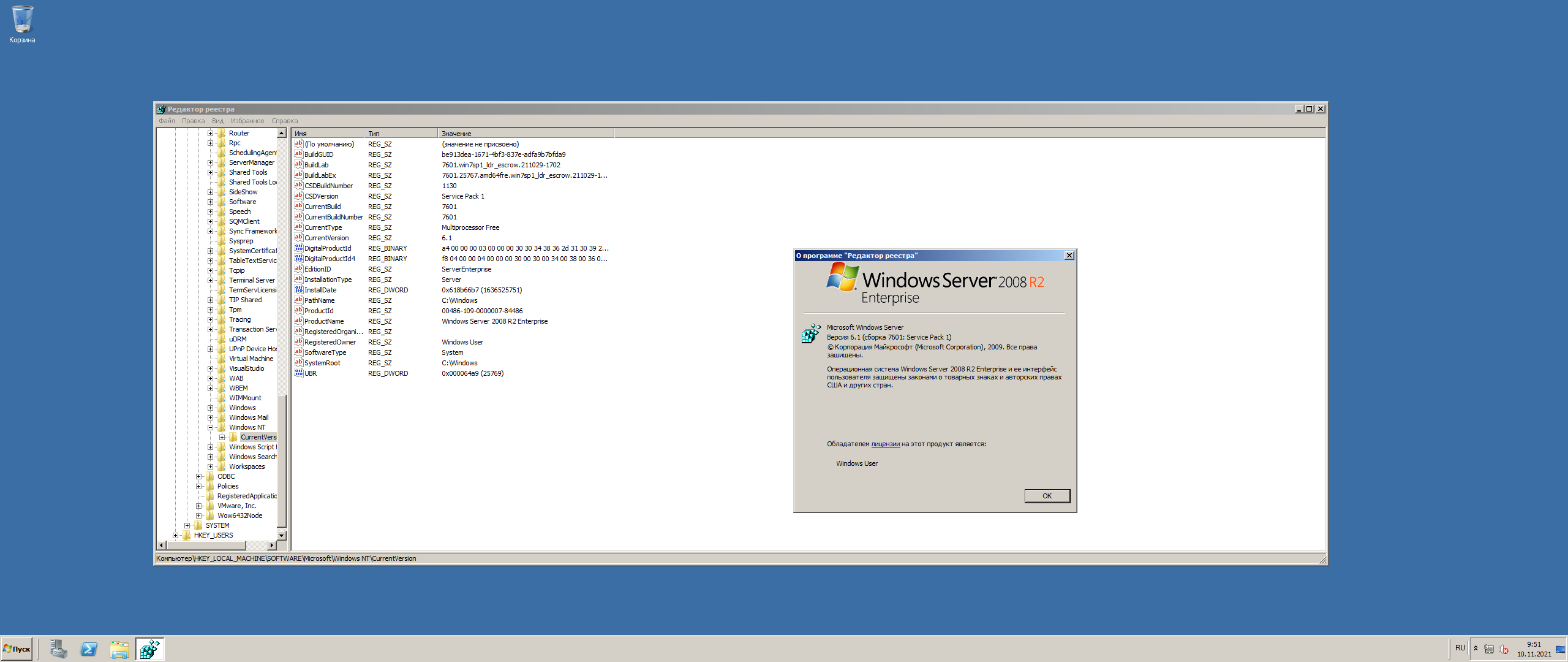Screen dimensions: 1568x662
Task: Click the SYSTEM folder icon
Action: [198, 525]
